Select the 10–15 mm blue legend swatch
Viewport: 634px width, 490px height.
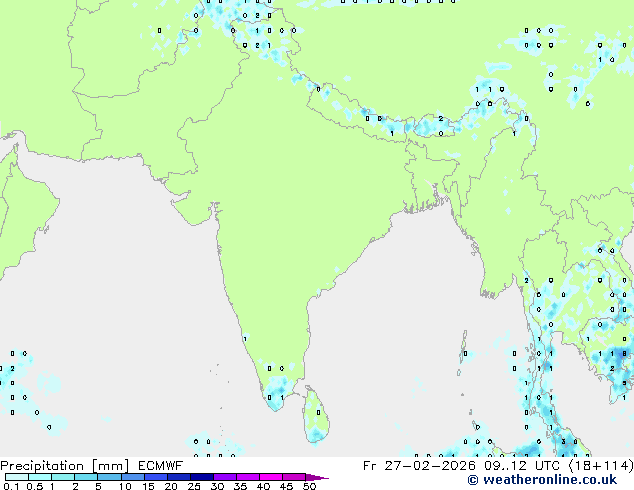pos(133,477)
